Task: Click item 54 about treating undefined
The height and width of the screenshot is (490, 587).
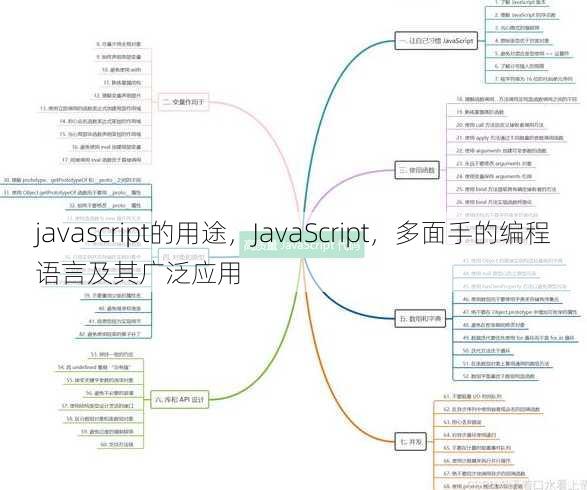Action: click(95, 368)
